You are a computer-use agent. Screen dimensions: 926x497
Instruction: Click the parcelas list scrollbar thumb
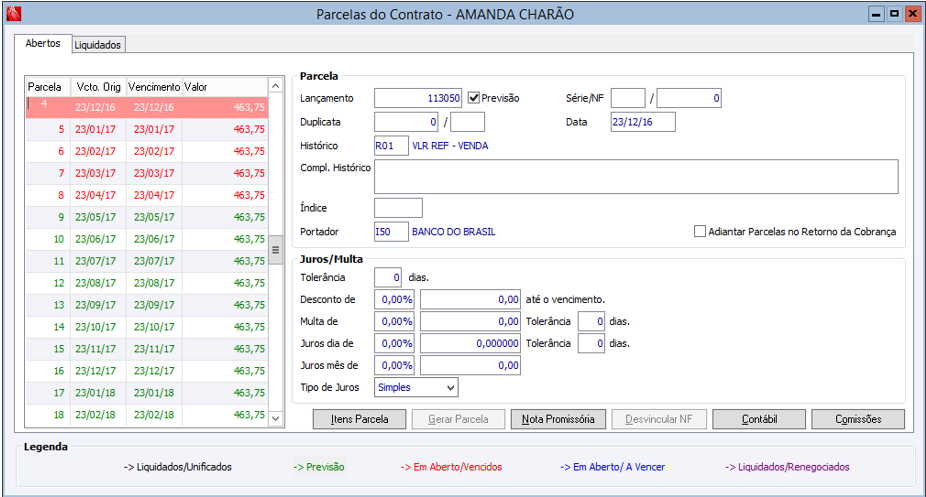pyautogui.click(x=276, y=250)
